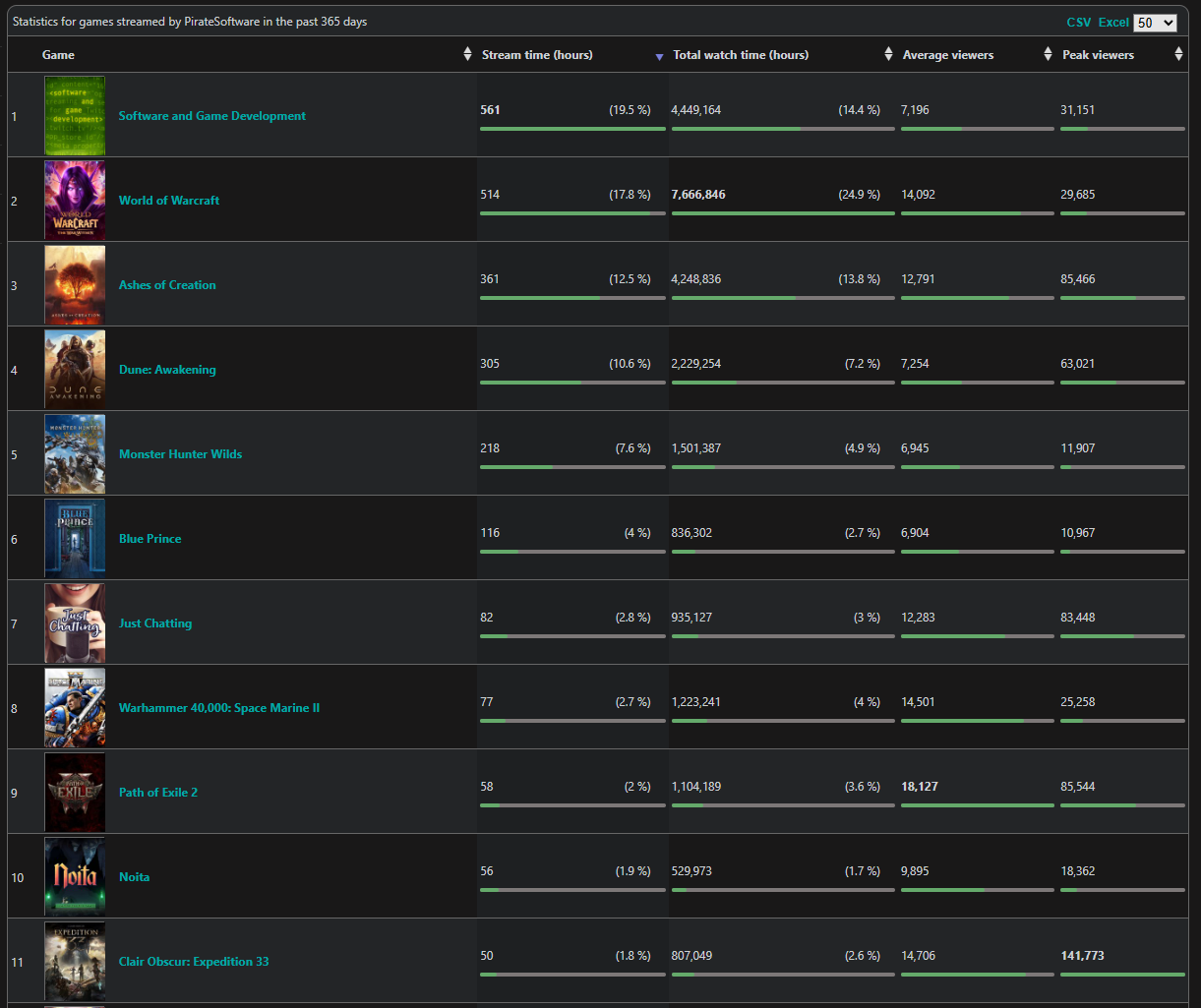Open the Noita link
1201x1008 pixels.
point(135,877)
